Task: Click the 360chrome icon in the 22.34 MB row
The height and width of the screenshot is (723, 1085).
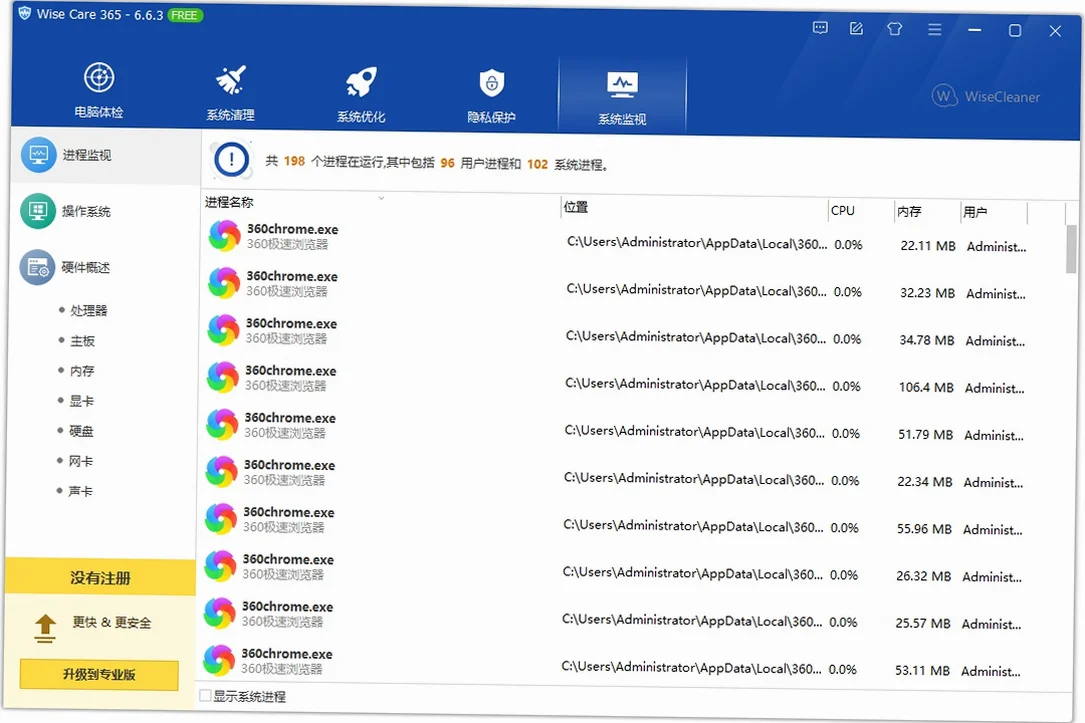Action: (x=221, y=471)
